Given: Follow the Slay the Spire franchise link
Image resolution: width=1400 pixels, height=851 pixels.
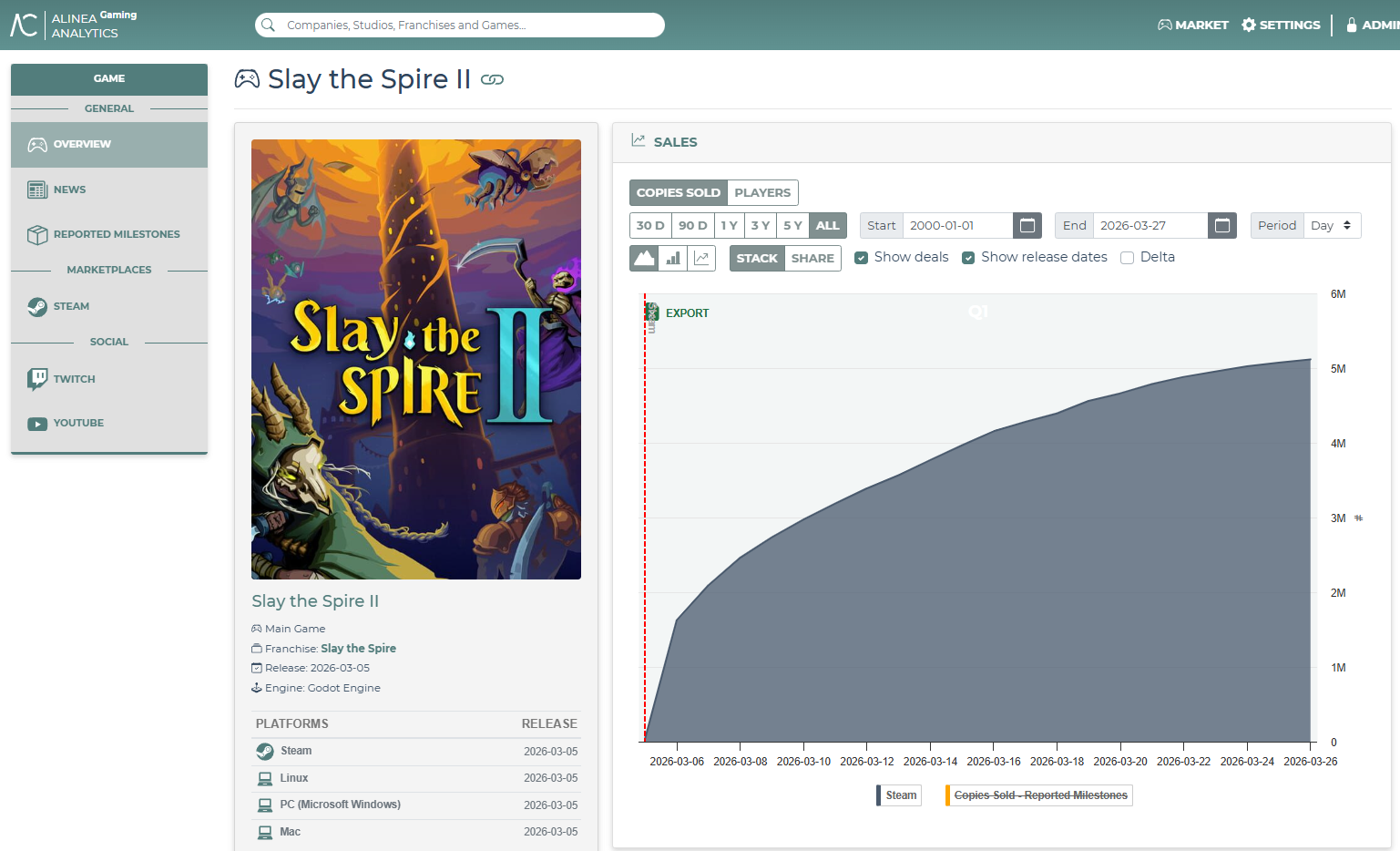Looking at the screenshot, I should coord(358,649).
